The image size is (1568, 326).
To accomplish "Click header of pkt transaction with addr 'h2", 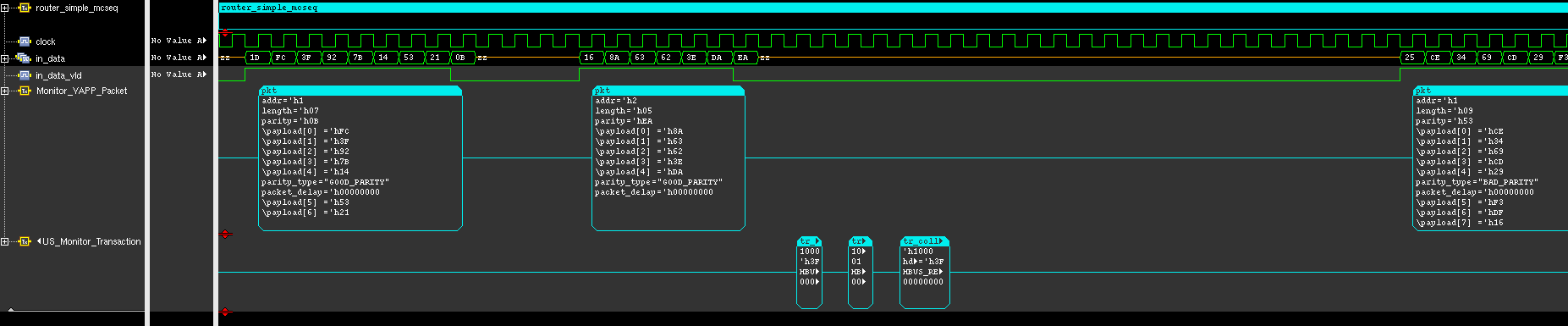I will [x=668, y=90].
